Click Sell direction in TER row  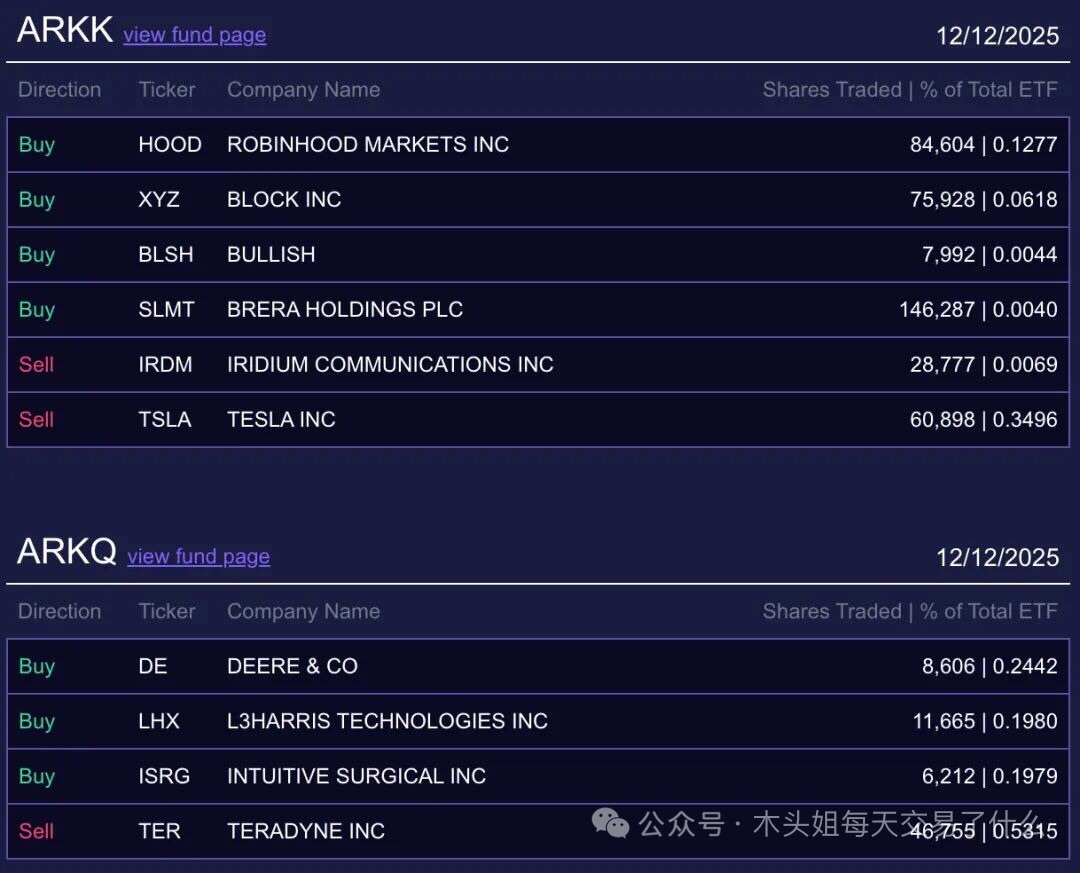[x=37, y=831]
